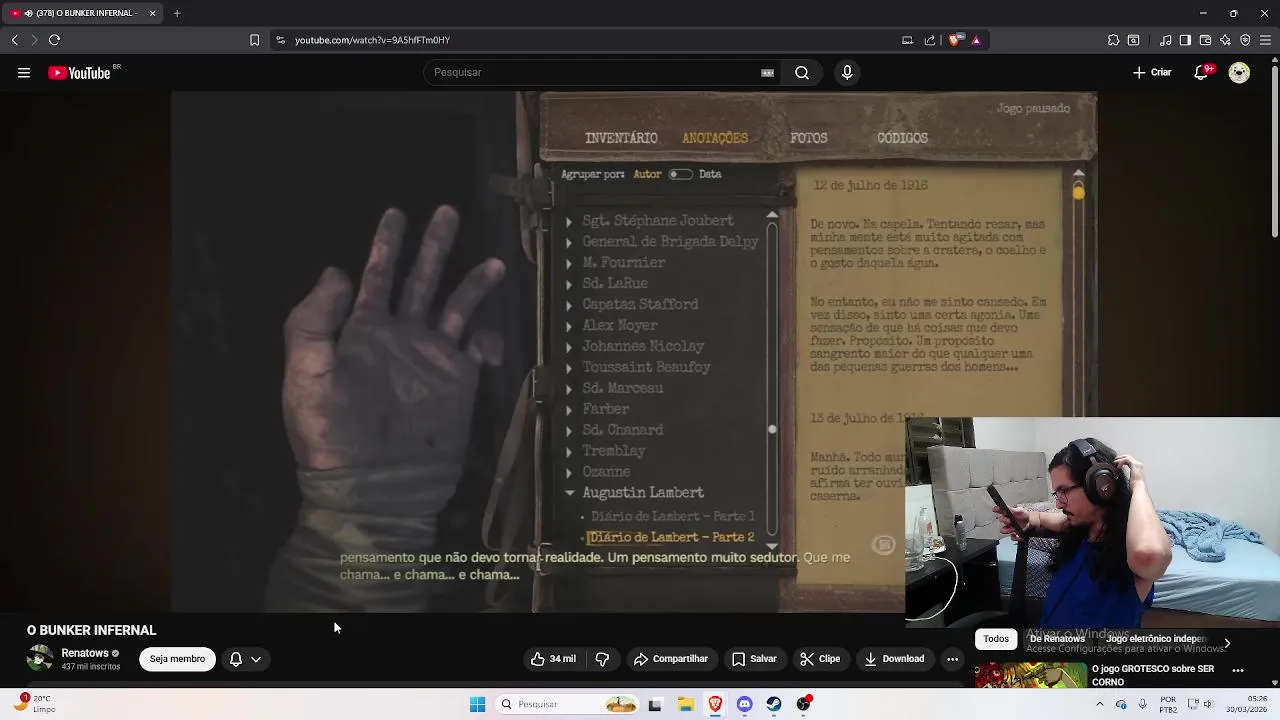Show hidden system tray icons chevron
This screenshot has width=1280, height=720.
click(x=1100, y=704)
